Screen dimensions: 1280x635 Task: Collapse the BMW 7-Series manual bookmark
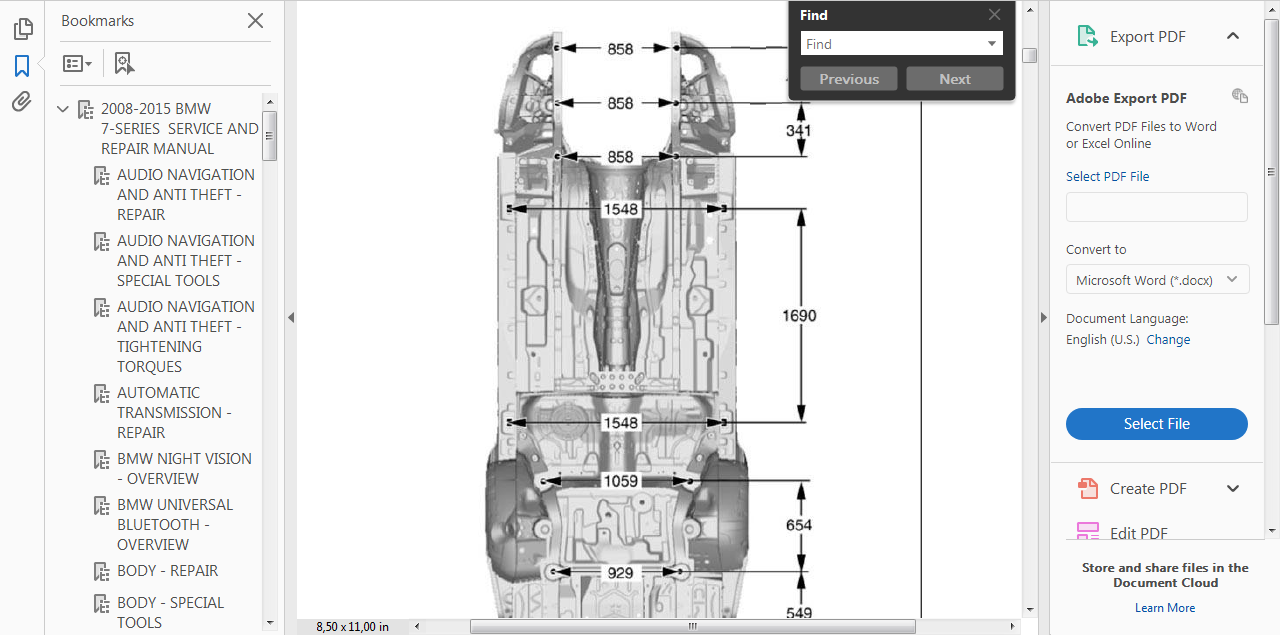(x=63, y=109)
